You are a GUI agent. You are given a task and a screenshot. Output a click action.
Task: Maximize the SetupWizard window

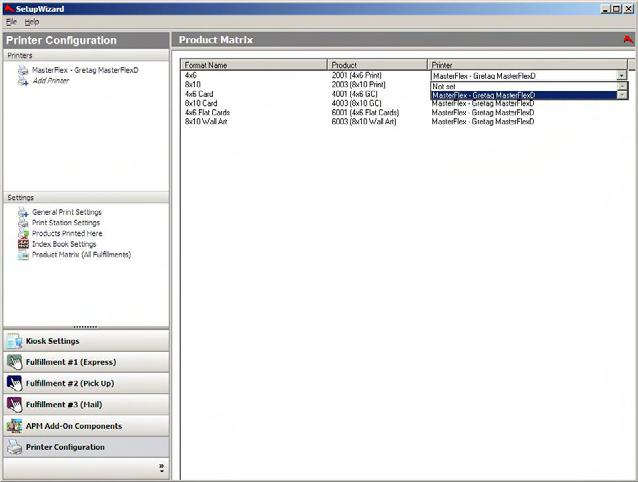tap(616, 9)
